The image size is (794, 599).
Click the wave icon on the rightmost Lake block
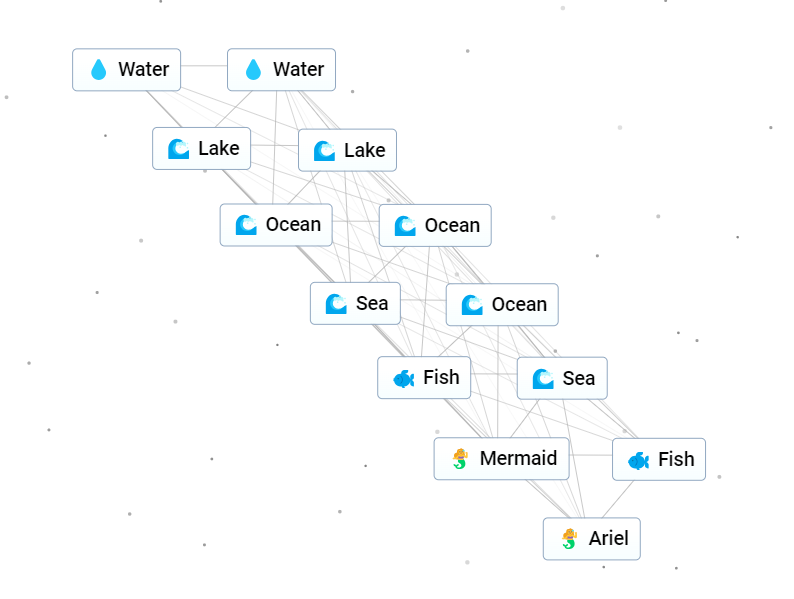point(325,150)
